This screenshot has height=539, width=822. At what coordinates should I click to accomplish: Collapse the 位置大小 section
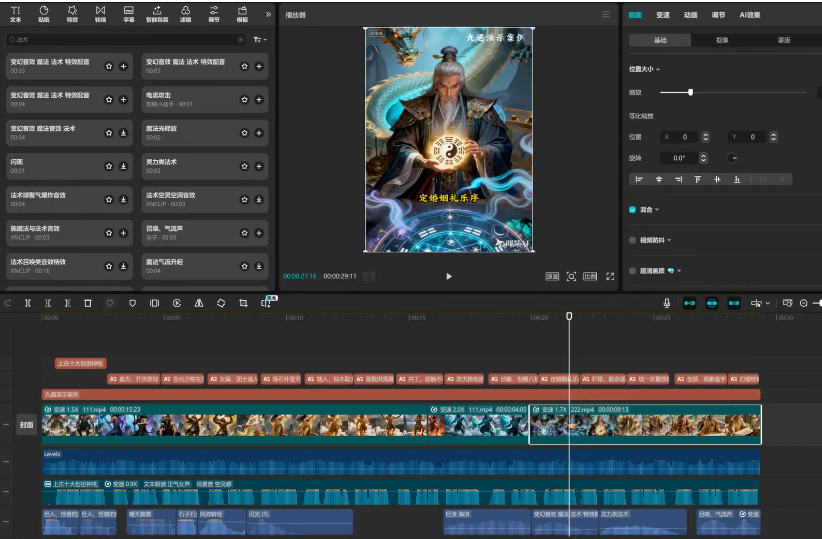click(658, 69)
